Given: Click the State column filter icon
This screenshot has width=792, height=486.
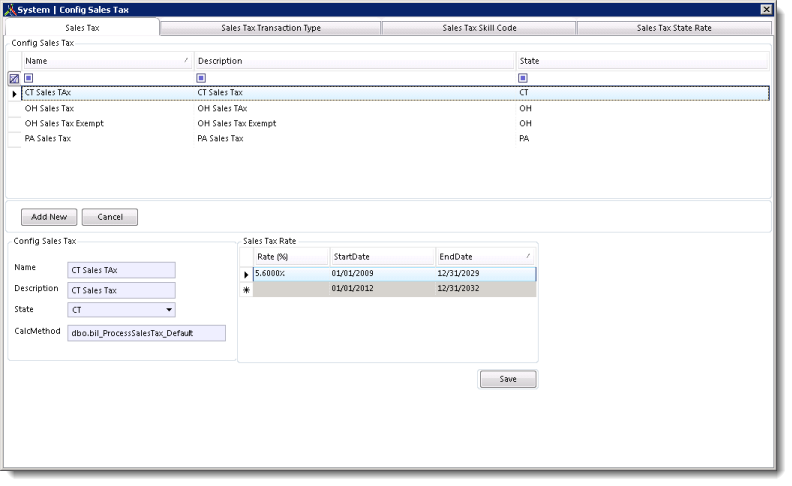Looking at the screenshot, I should [x=523, y=78].
